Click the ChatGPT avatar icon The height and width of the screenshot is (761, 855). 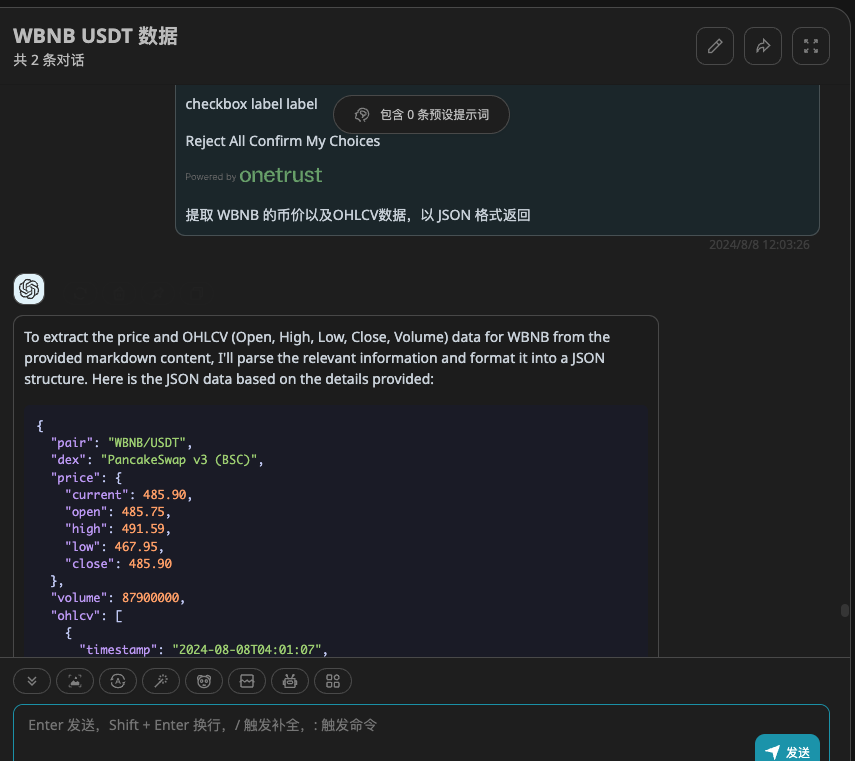pos(29,289)
